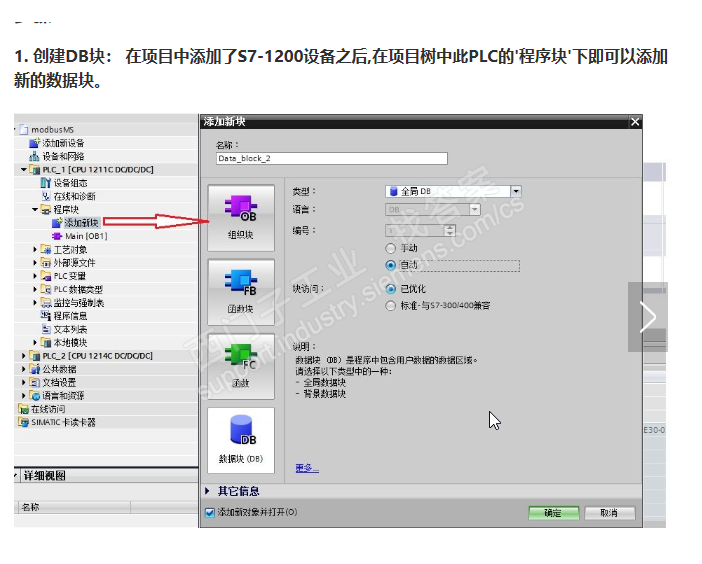Expand the 文档设置 tree node
This screenshot has width=702, height=564.
[24, 382]
